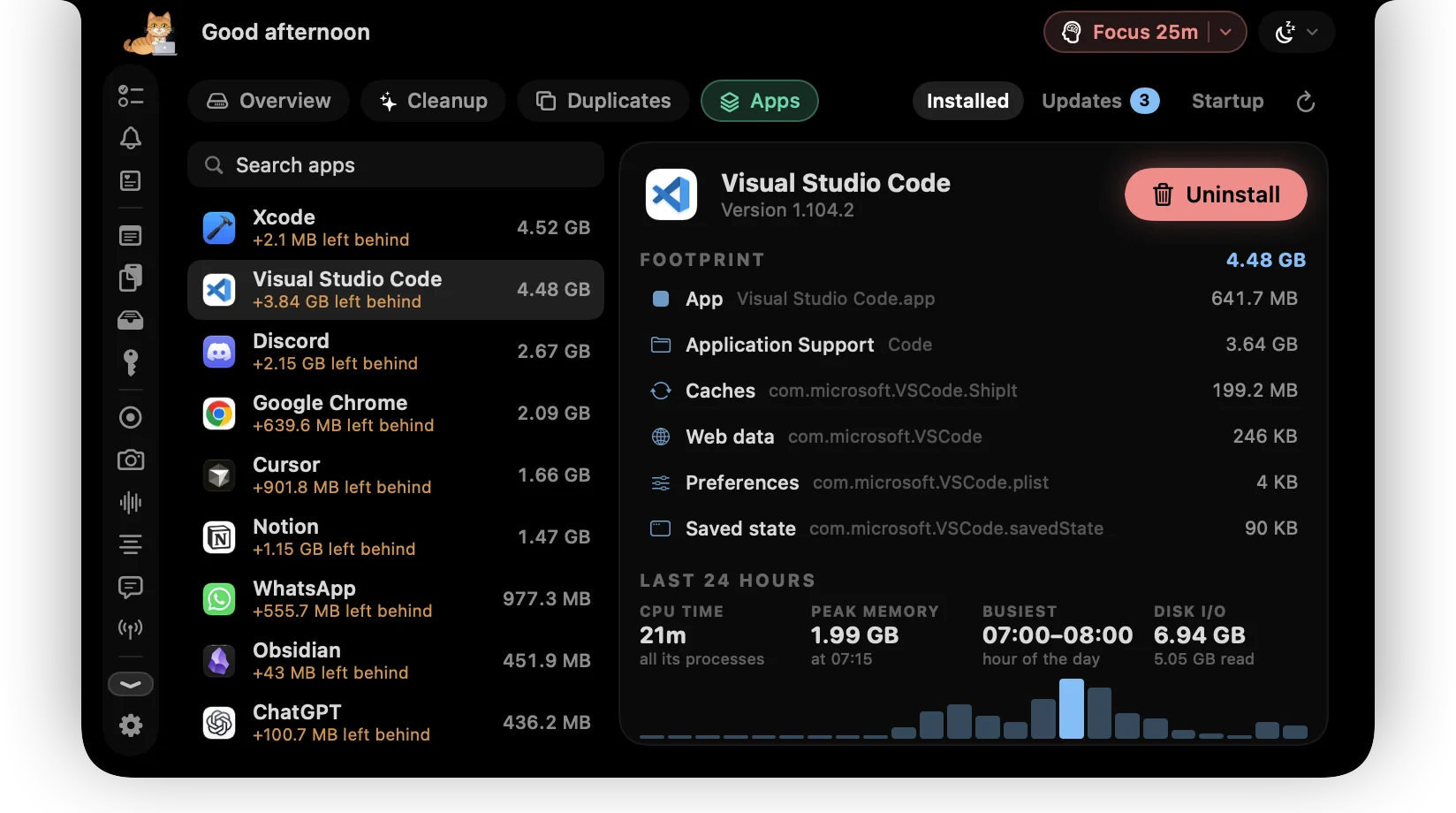Open the checklist icon in the sidebar

pyautogui.click(x=131, y=95)
